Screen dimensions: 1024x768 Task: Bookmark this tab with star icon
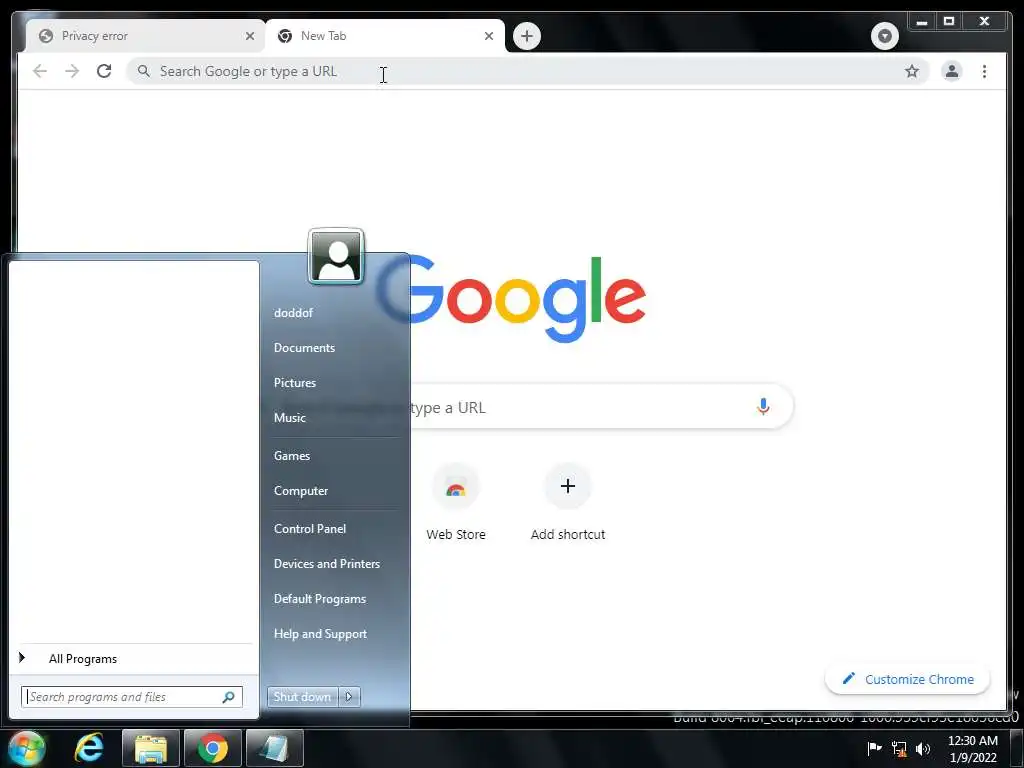pos(912,71)
